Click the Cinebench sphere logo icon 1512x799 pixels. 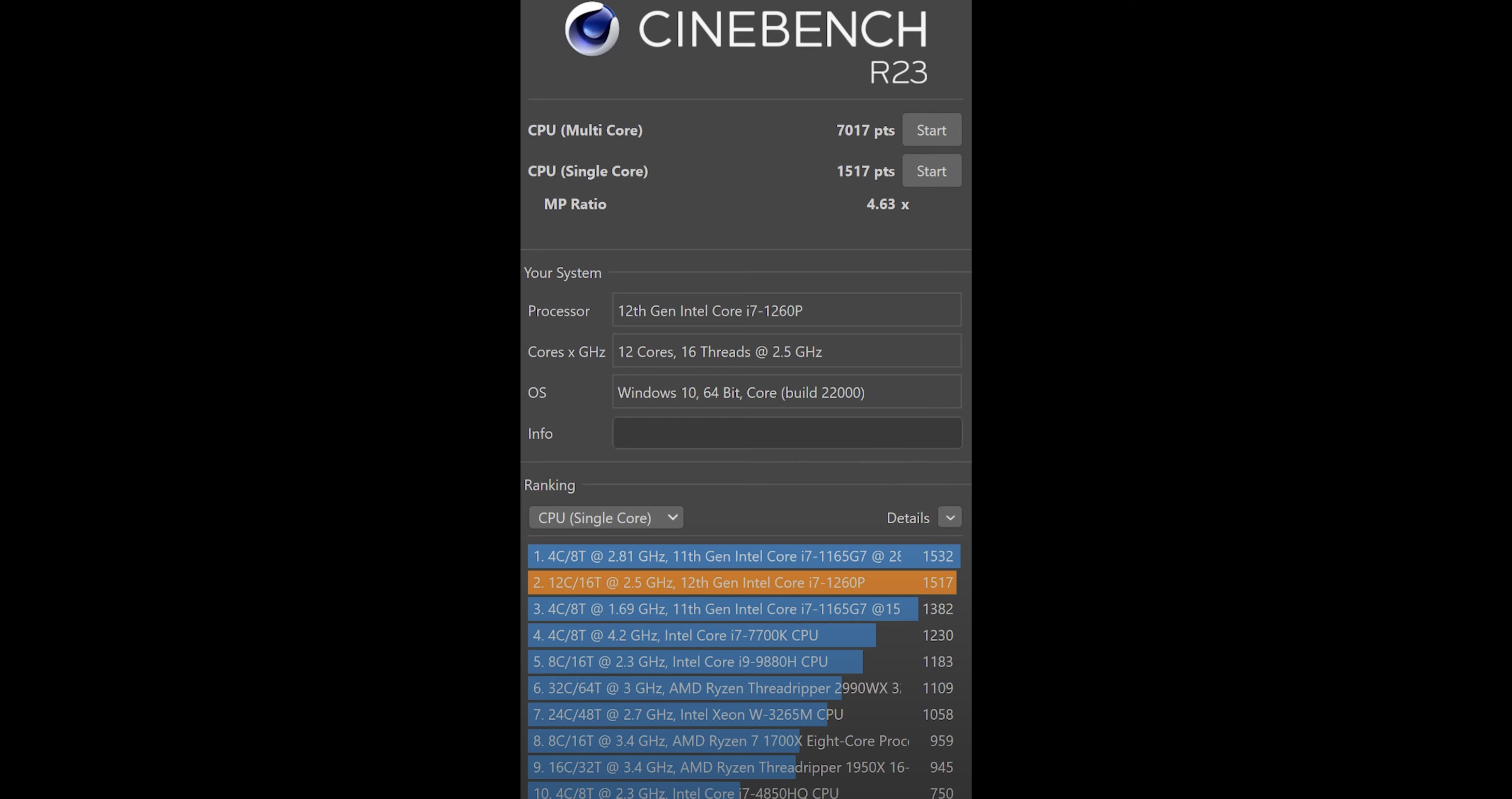(592, 29)
